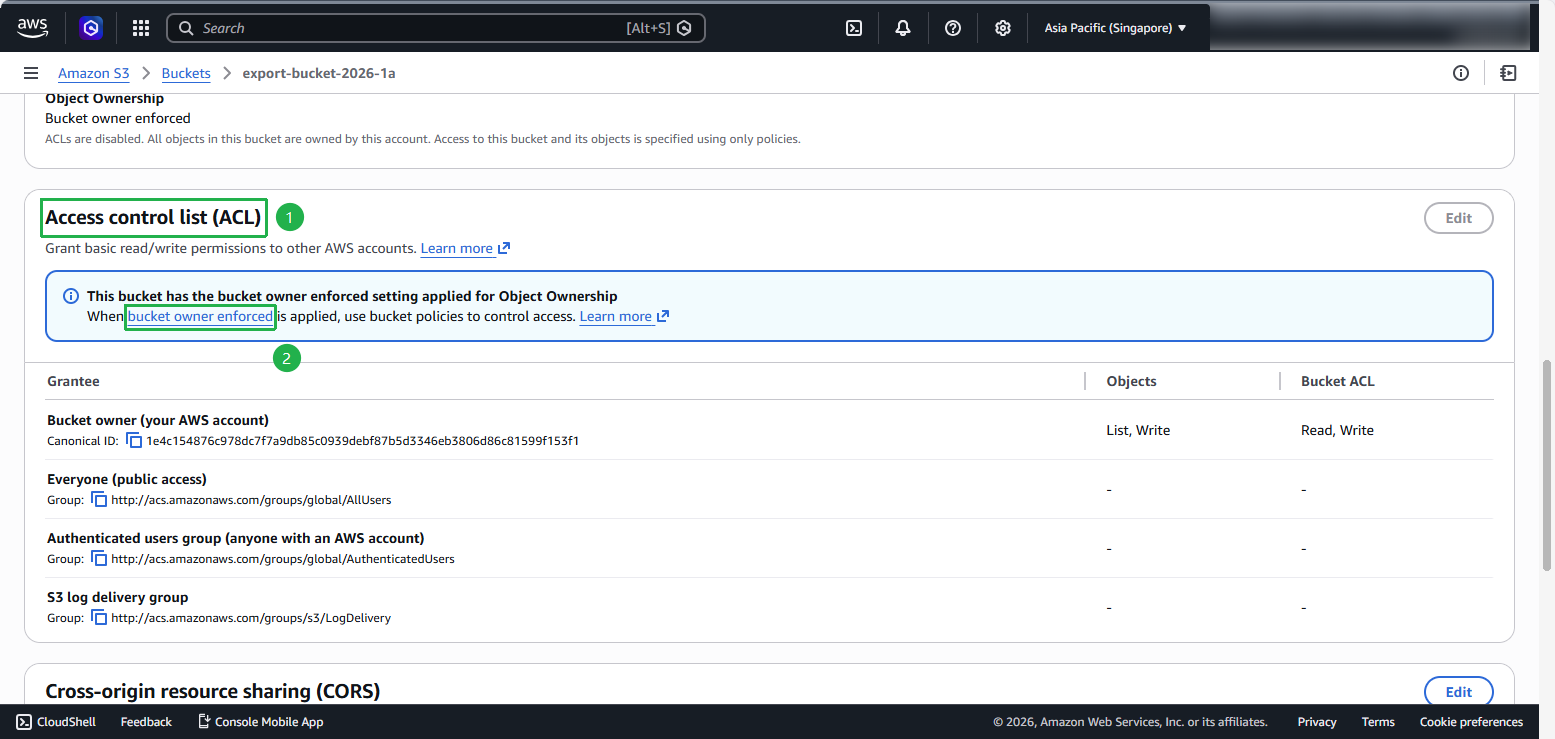This screenshot has width=1555, height=739.
Task: Go back to the Buckets breadcrumb
Action: pos(186,73)
